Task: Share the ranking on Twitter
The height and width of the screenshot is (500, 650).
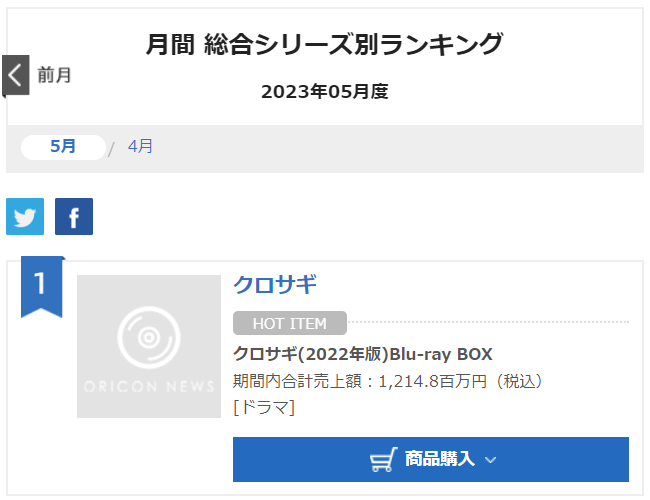Action: coord(25,216)
